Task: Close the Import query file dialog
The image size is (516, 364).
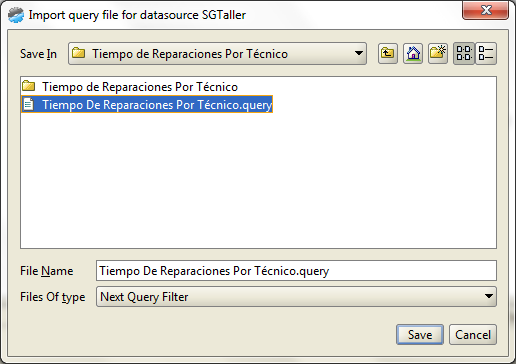Action: 485,10
